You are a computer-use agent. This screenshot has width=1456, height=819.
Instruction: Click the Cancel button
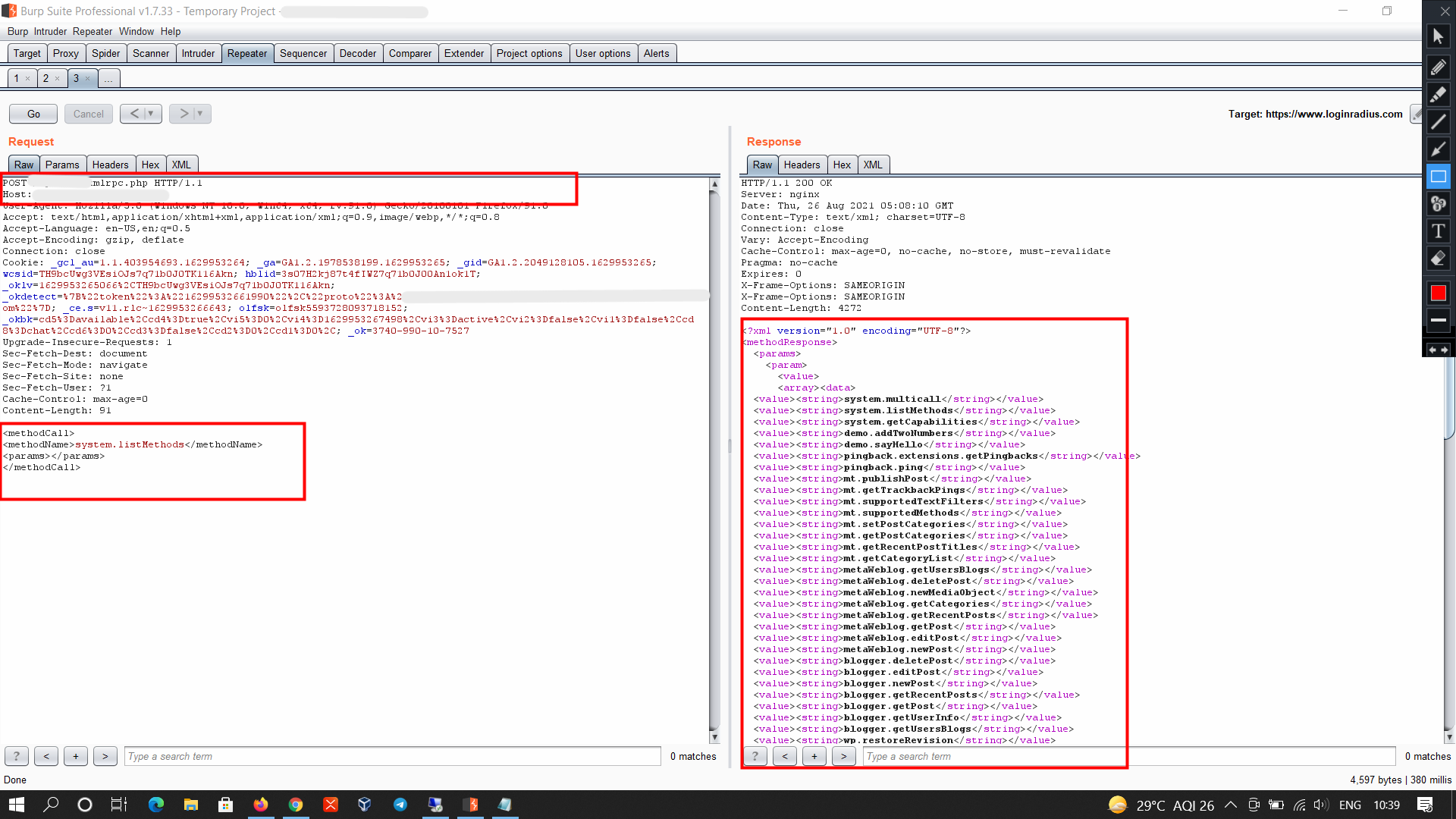click(x=89, y=114)
